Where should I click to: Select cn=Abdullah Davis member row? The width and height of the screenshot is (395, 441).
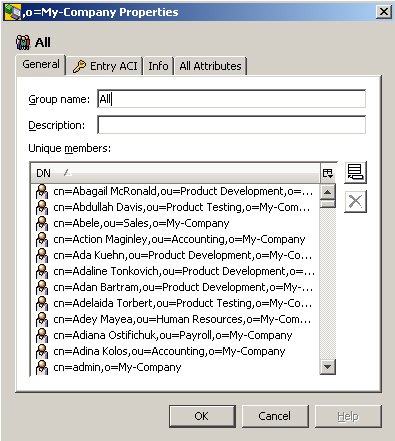coord(175,207)
